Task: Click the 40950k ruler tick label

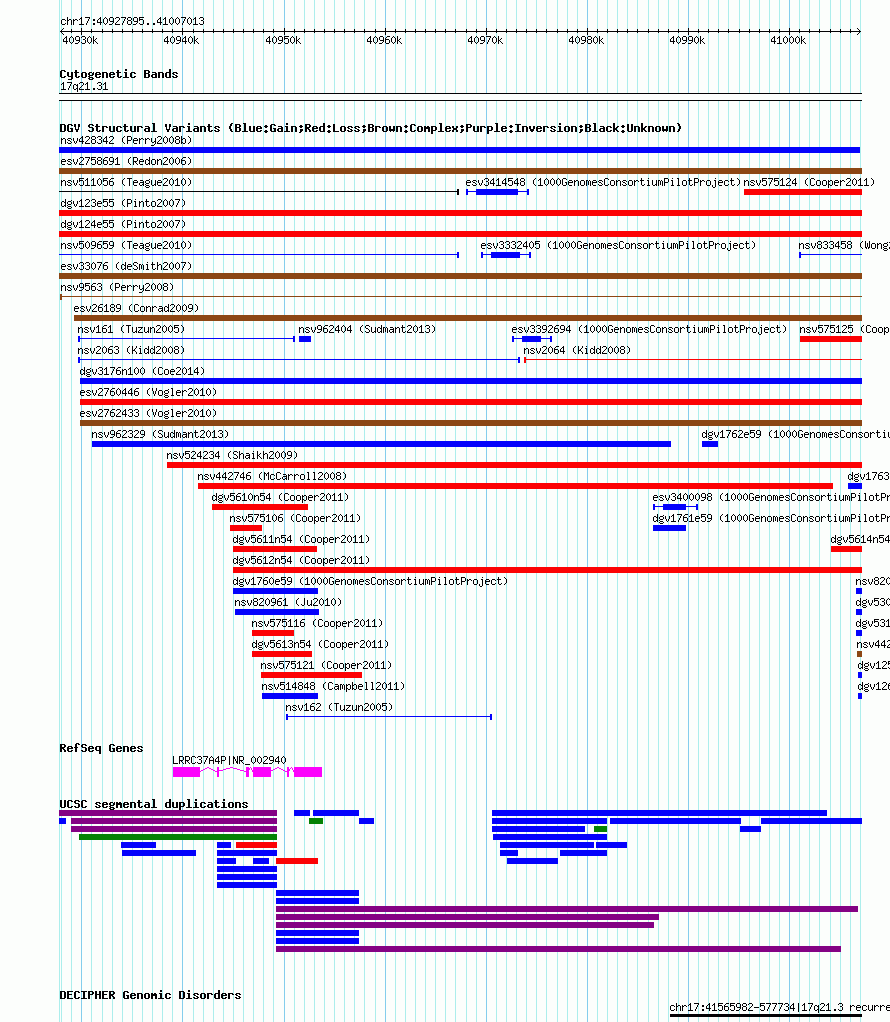Action: (283, 40)
